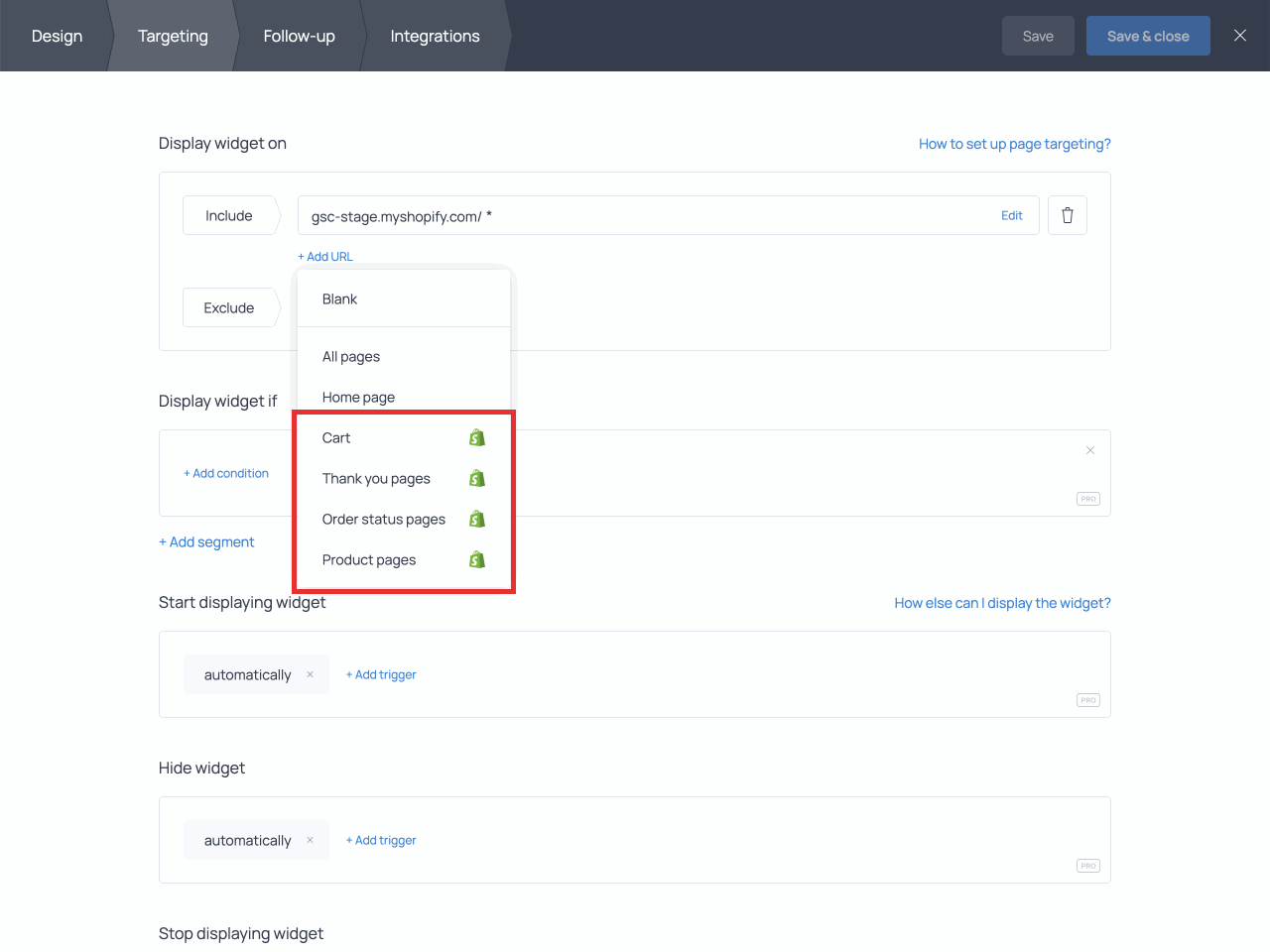Remove the automatically trigger under Start displaying widget
The height and width of the screenshot is (952, 1270).
[x=311, y=674]
